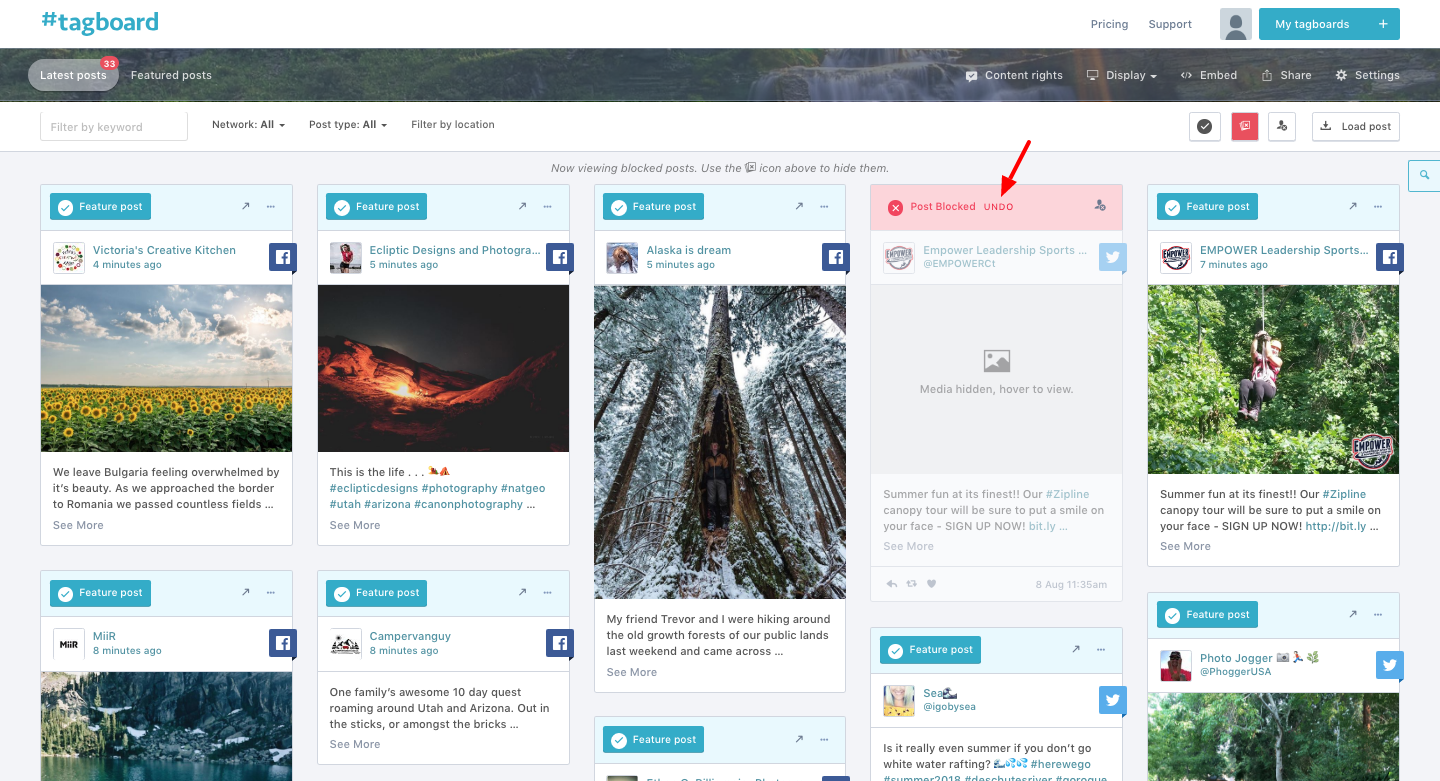1440x781 pixels.
Task: Click the user profile avatar
Action: 1236,24
